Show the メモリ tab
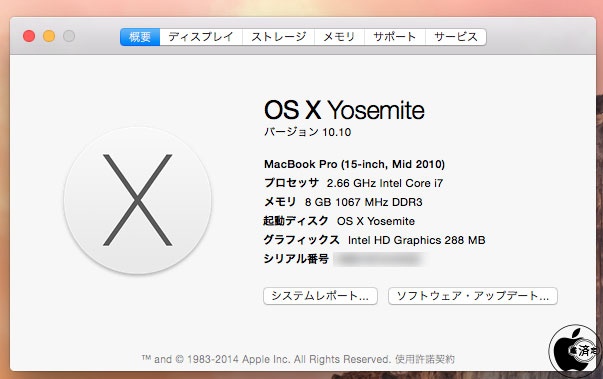The image size is (603, 379). 339,37
